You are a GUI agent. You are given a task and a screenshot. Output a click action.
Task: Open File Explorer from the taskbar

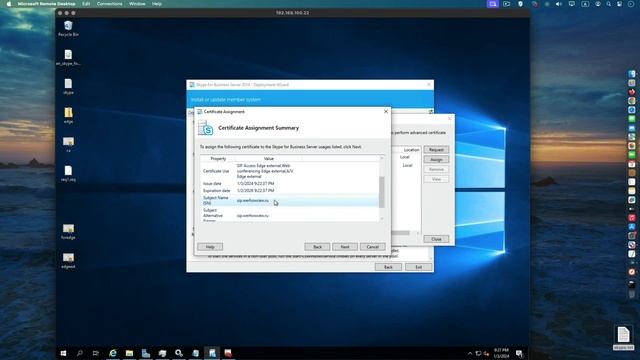coord(129,353)
